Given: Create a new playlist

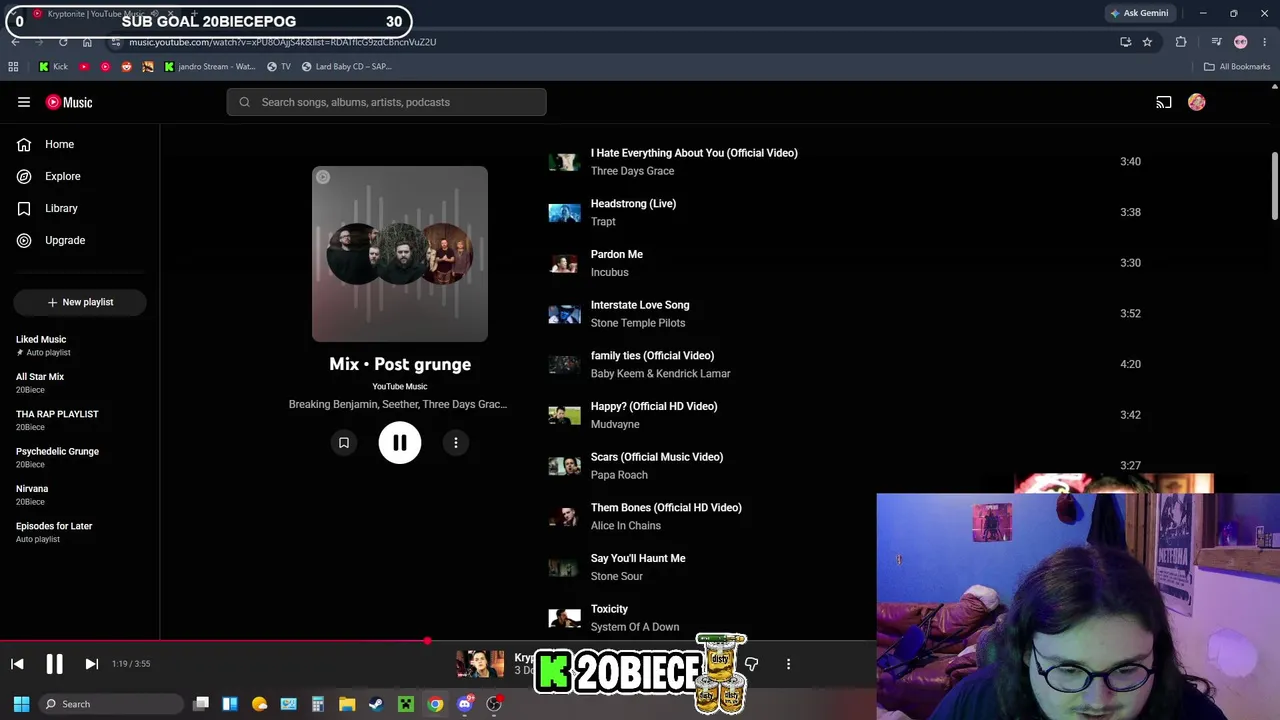Looking at the screenshot, I should [80, 302].
